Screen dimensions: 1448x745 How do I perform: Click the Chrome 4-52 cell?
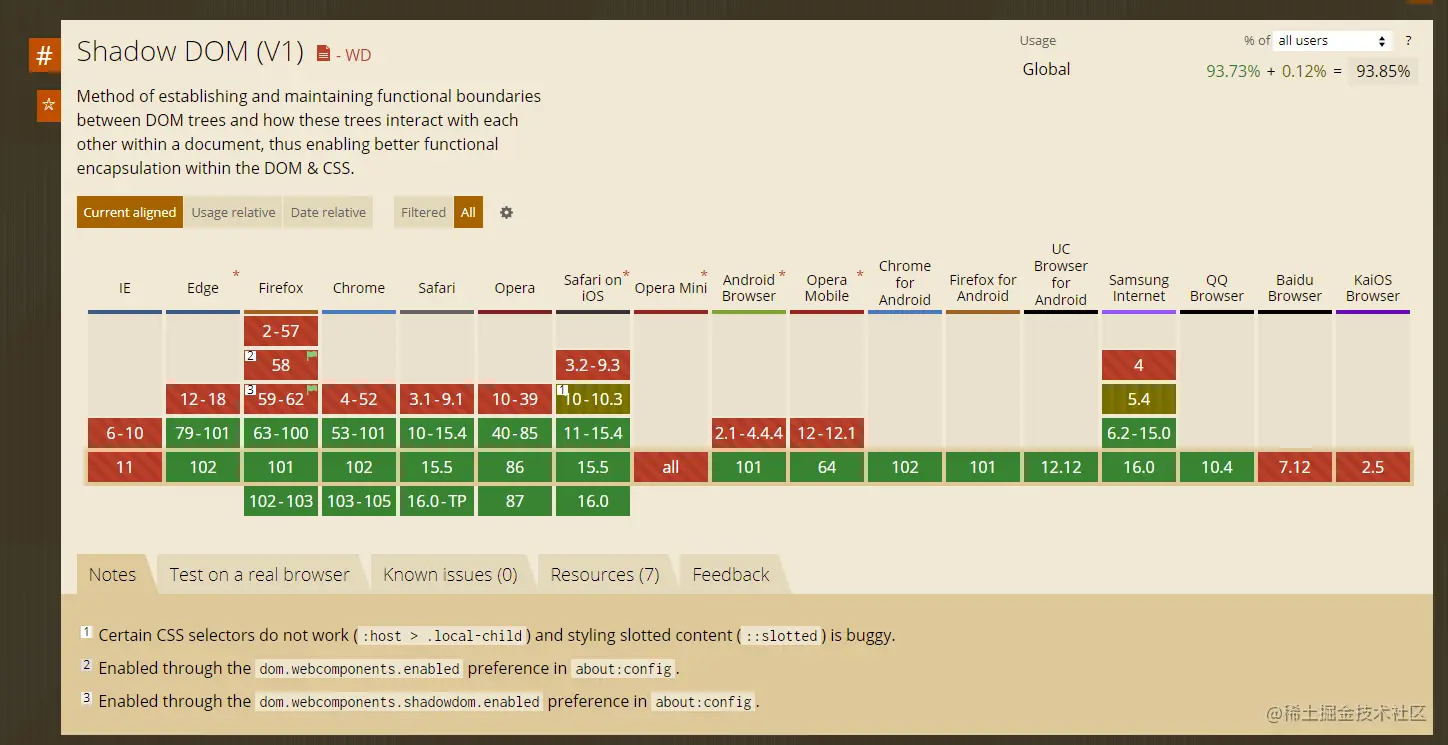tap(359, 399)
